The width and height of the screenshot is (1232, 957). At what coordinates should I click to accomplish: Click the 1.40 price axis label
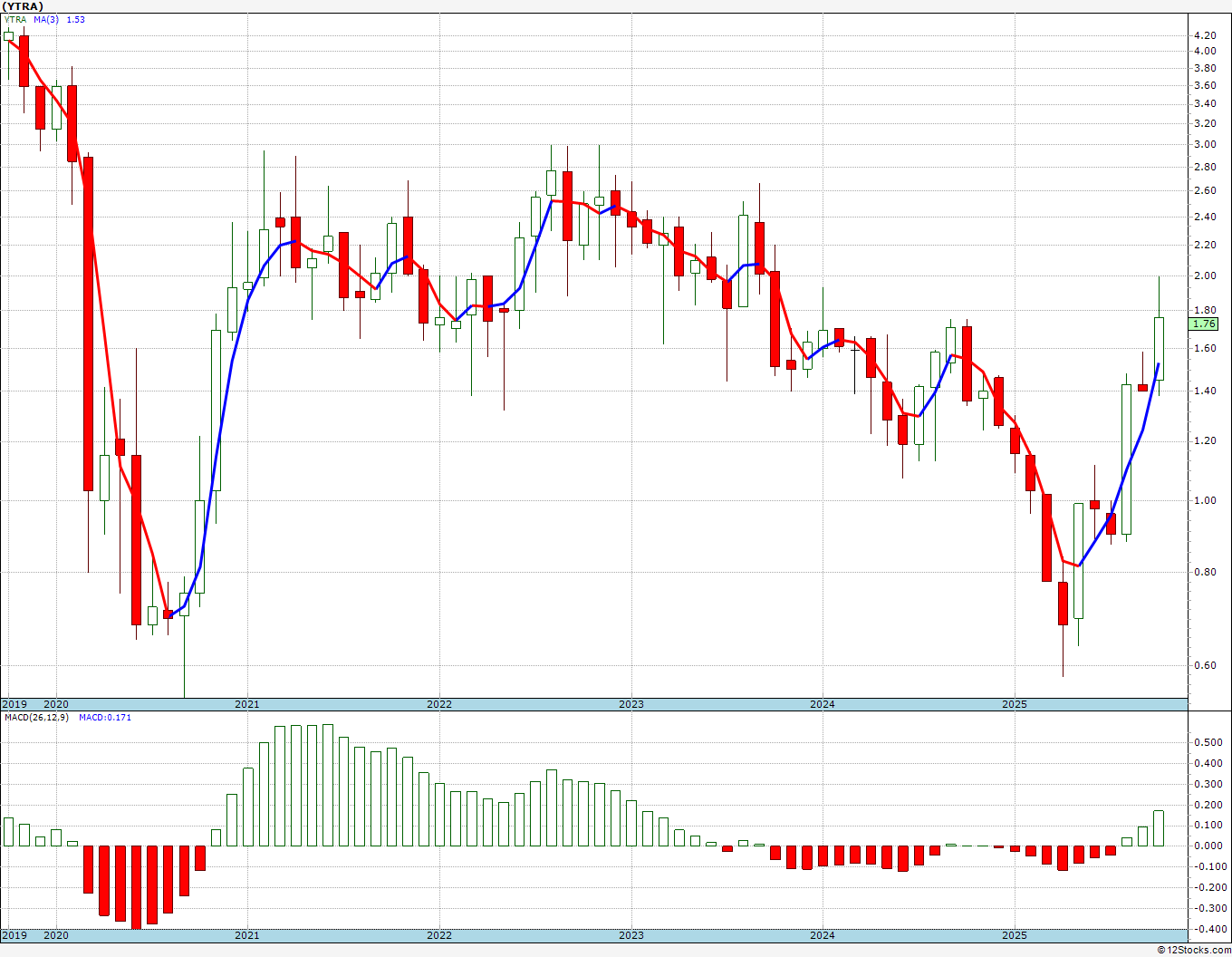click(x=1205, y=391)
